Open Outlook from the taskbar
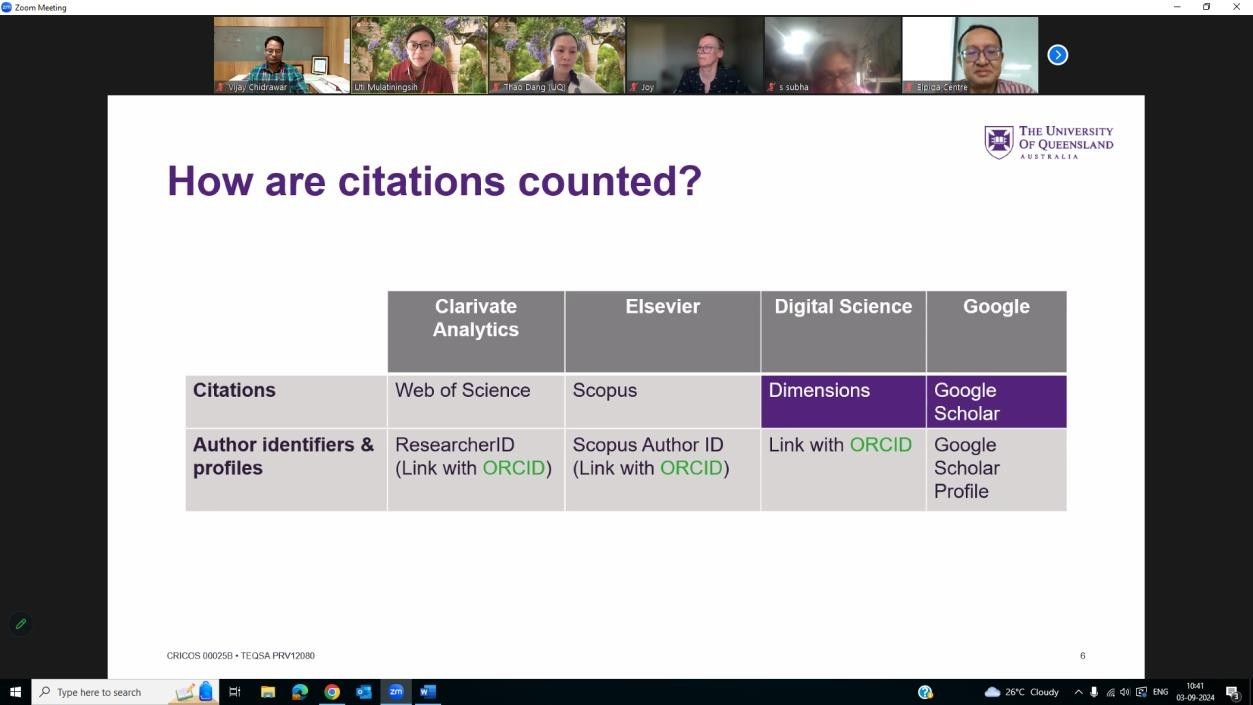This screenshot has width=1253, height=705. pyautogui.click(x=364, y=692)
